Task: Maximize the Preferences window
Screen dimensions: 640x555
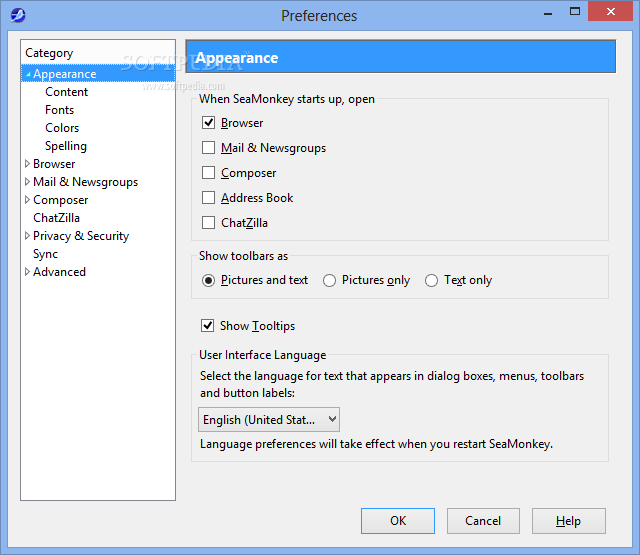Action: tap(575, 11)
